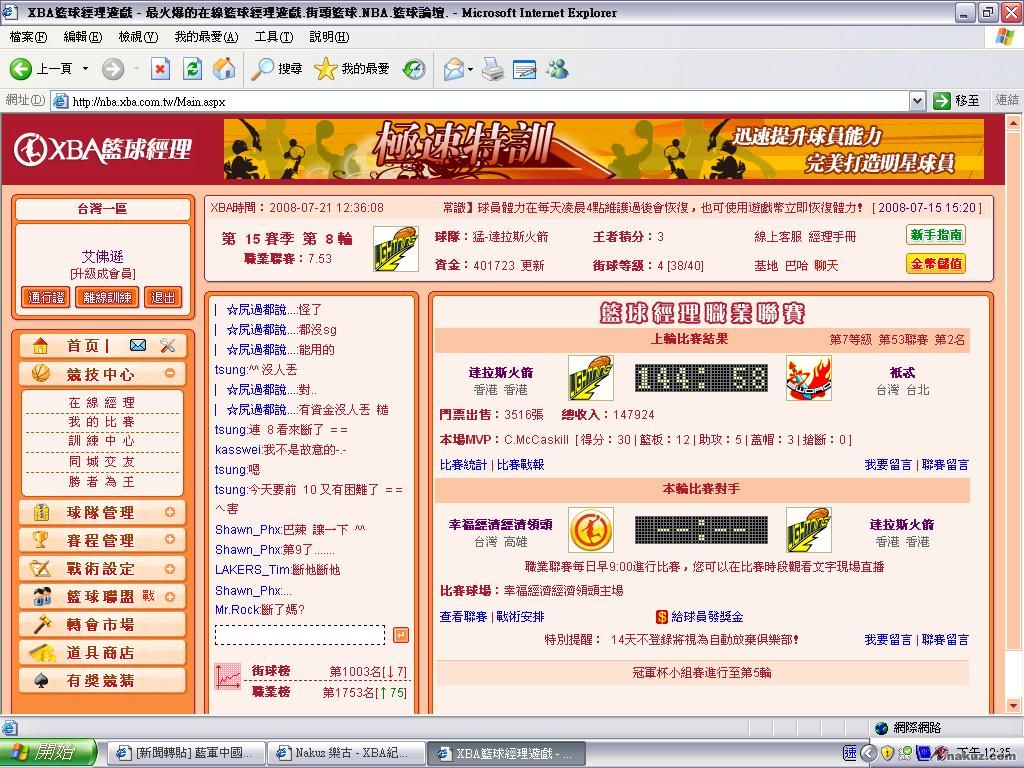Image resolution: width=1024 pixels, height=768 pixels.
Task: Open 我的最愛 favorites star in toolbar
Action: 352,69
